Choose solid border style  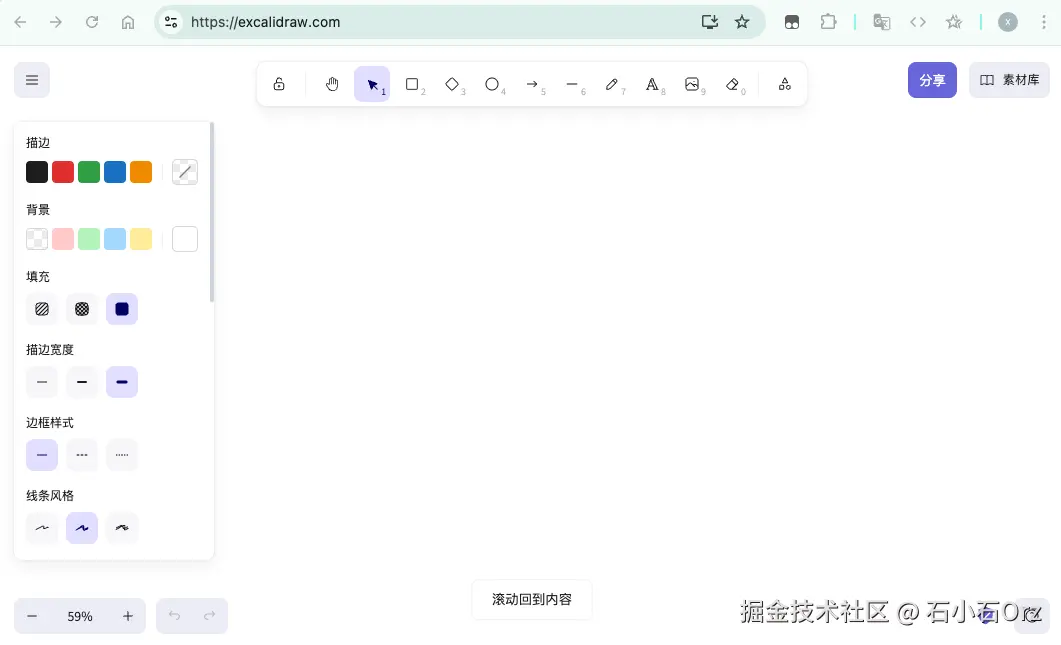pyautogui.click(x=42, y=455)
